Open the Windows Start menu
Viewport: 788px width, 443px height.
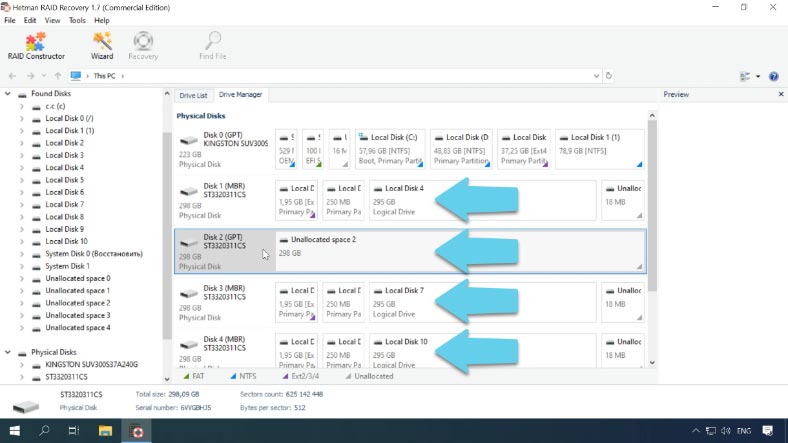click(x=15, y=431)
